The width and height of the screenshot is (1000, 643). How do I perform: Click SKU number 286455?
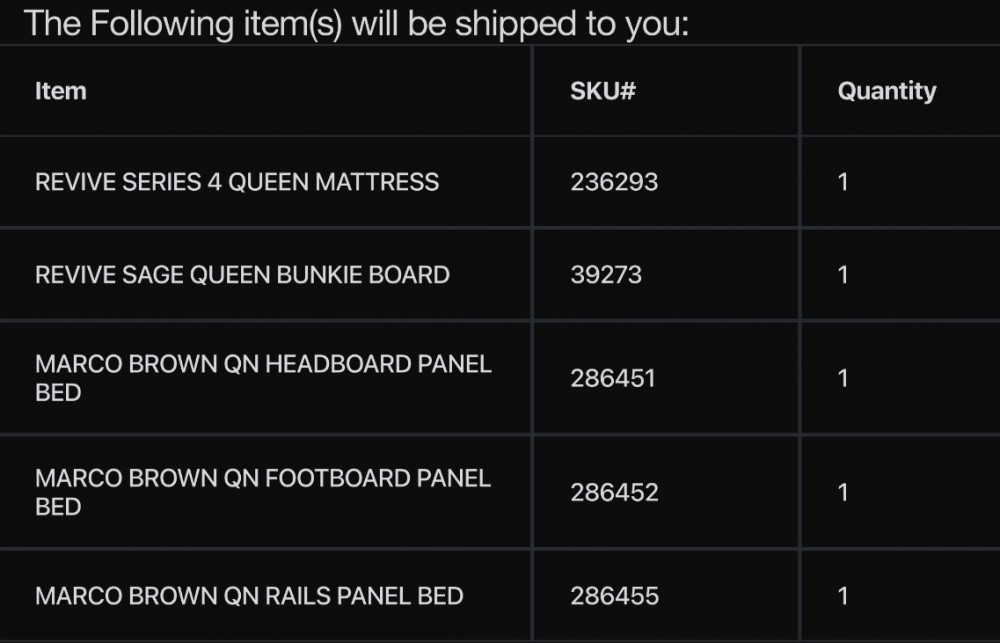[614, 596]
